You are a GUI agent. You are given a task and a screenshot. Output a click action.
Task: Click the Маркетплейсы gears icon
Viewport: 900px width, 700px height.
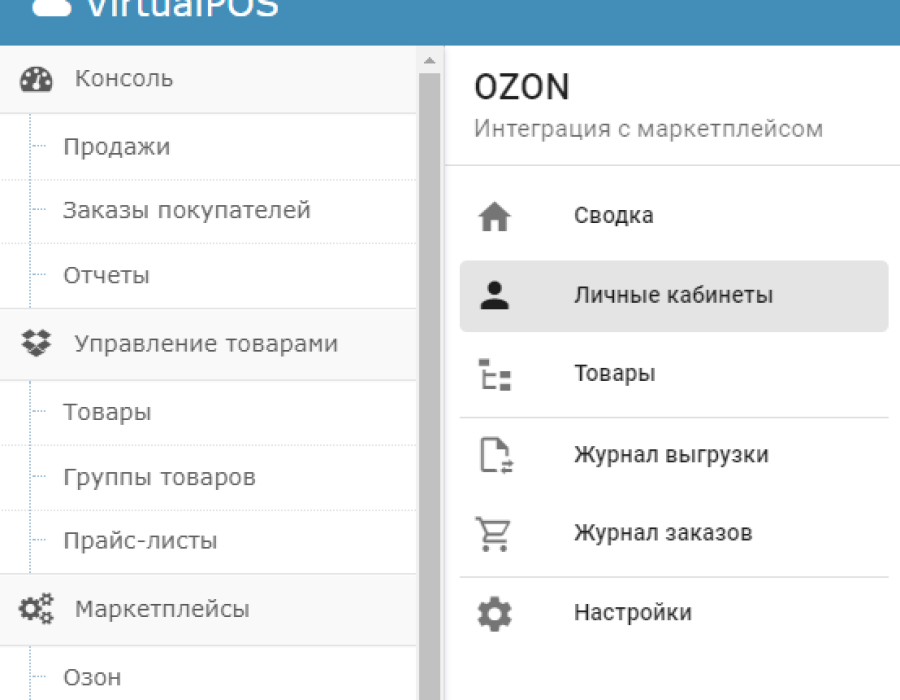36,609
